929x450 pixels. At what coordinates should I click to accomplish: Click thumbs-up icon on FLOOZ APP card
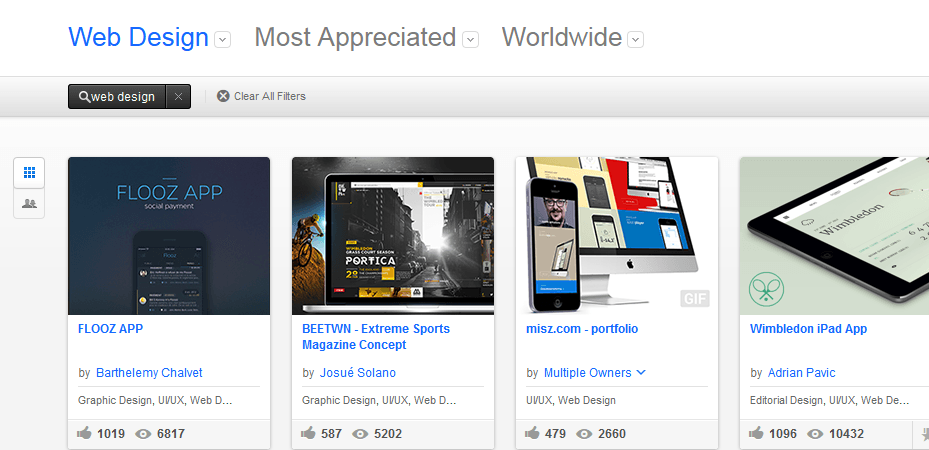[x=85, y=433]
